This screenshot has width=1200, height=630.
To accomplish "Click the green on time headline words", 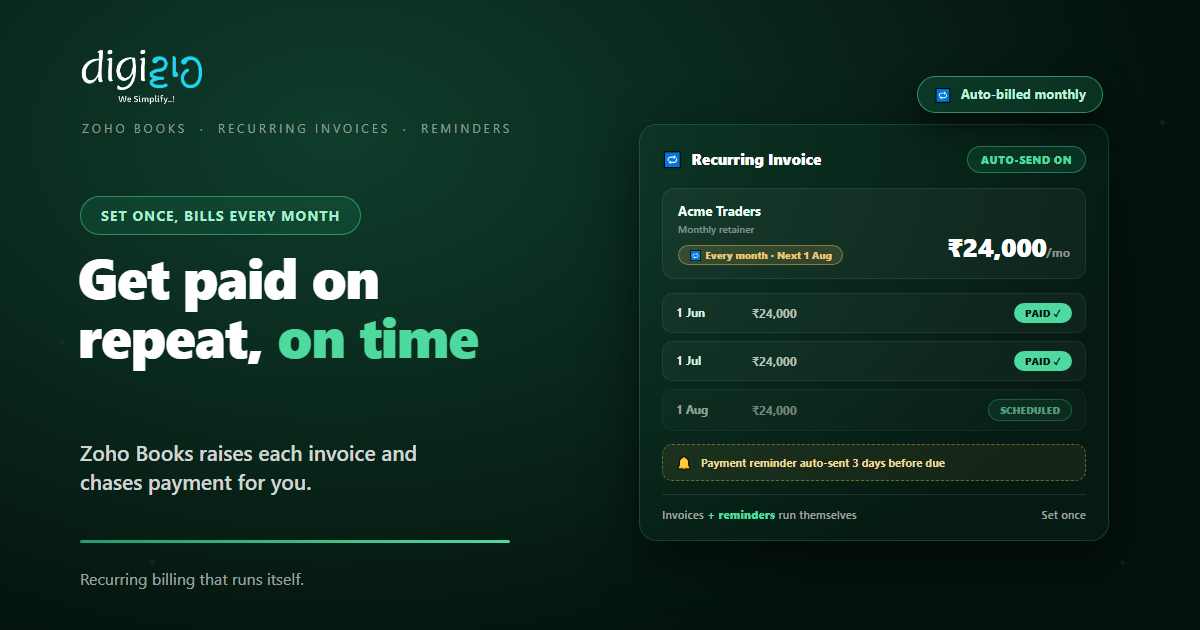I will pos(379,341).
